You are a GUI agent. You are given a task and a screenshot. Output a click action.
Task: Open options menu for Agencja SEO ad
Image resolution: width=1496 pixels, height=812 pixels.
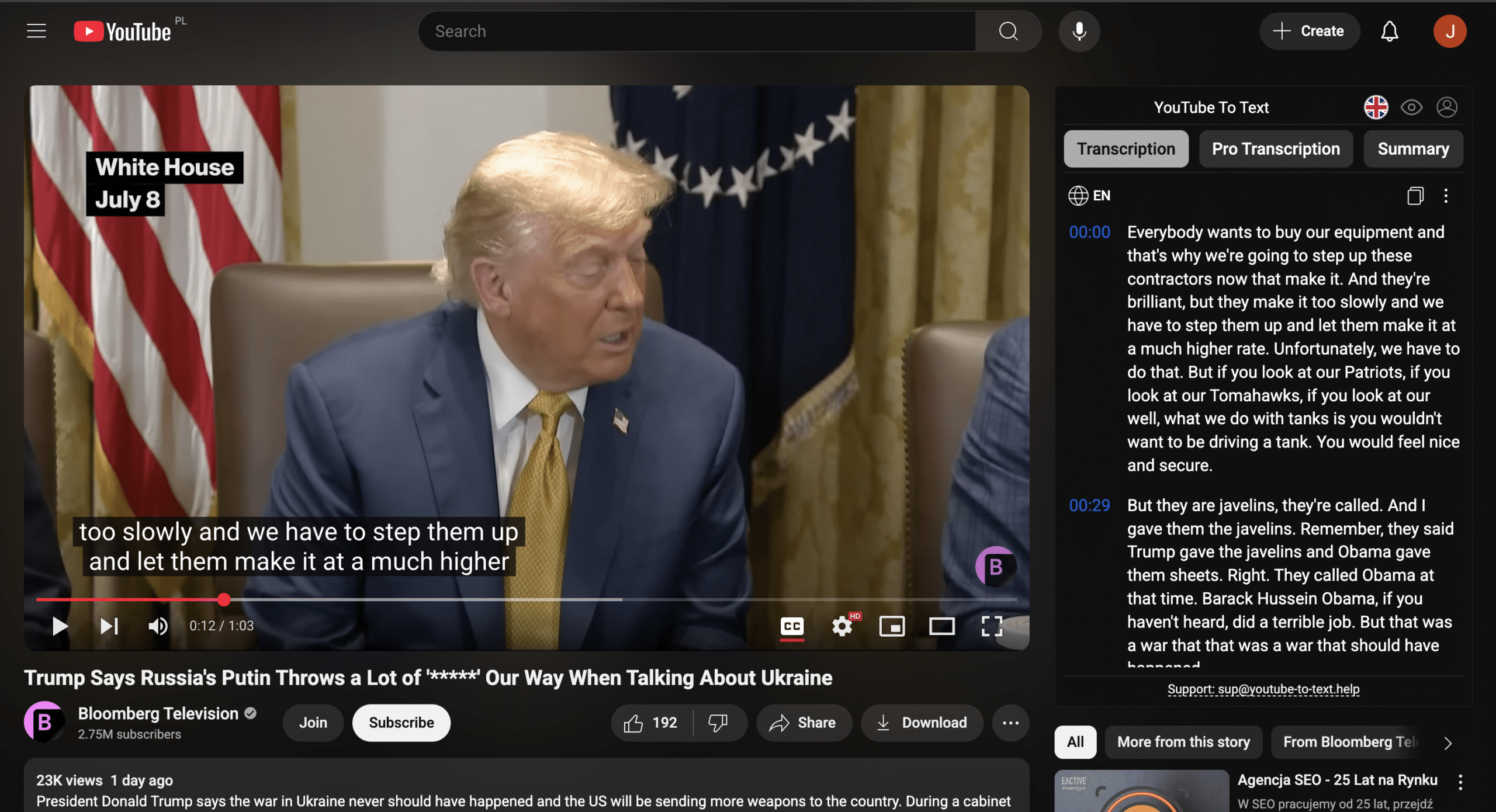1460,782
